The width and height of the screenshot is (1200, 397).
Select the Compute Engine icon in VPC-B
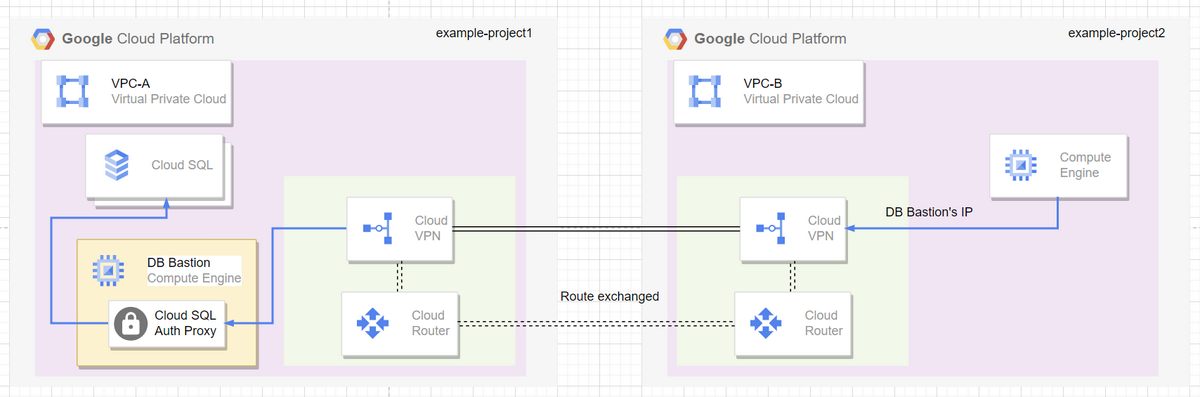click(x=1020, y=165)
